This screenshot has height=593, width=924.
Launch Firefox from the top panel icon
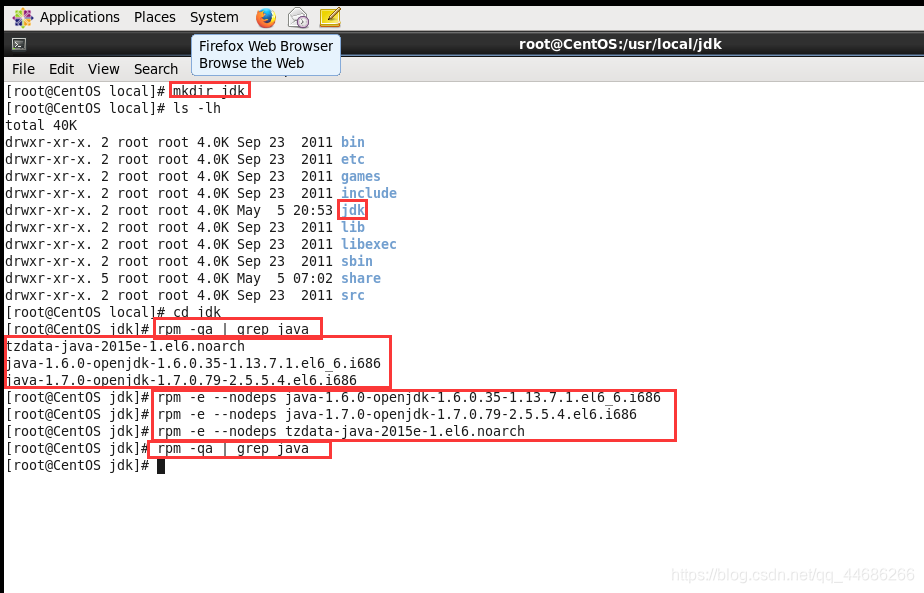266,18
